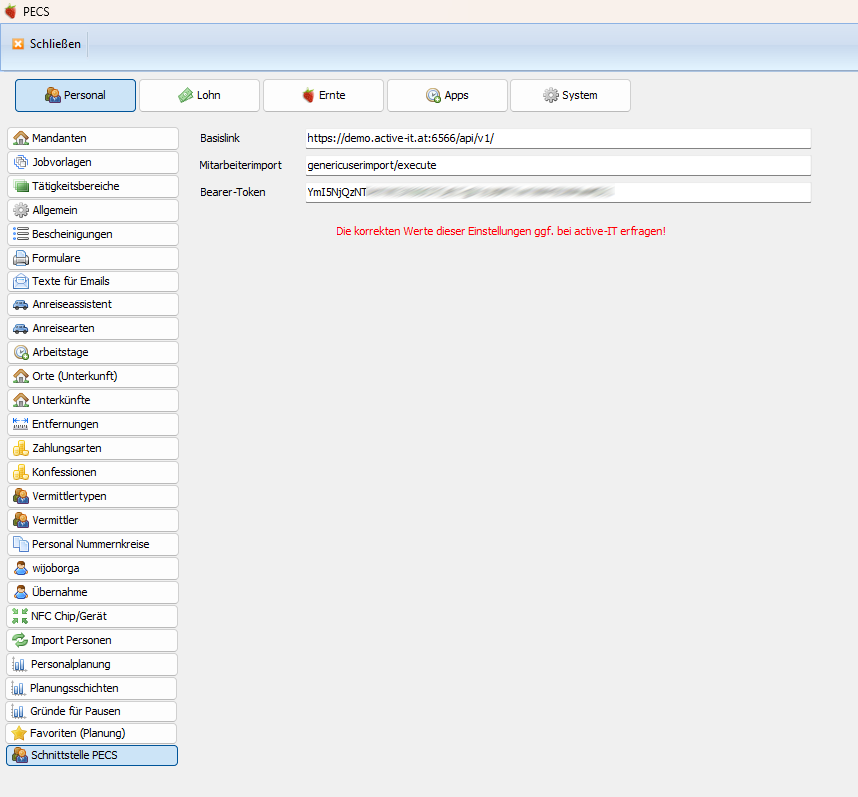Click the Formulare printer icon

pyautogui.click(x=20, y=258)
